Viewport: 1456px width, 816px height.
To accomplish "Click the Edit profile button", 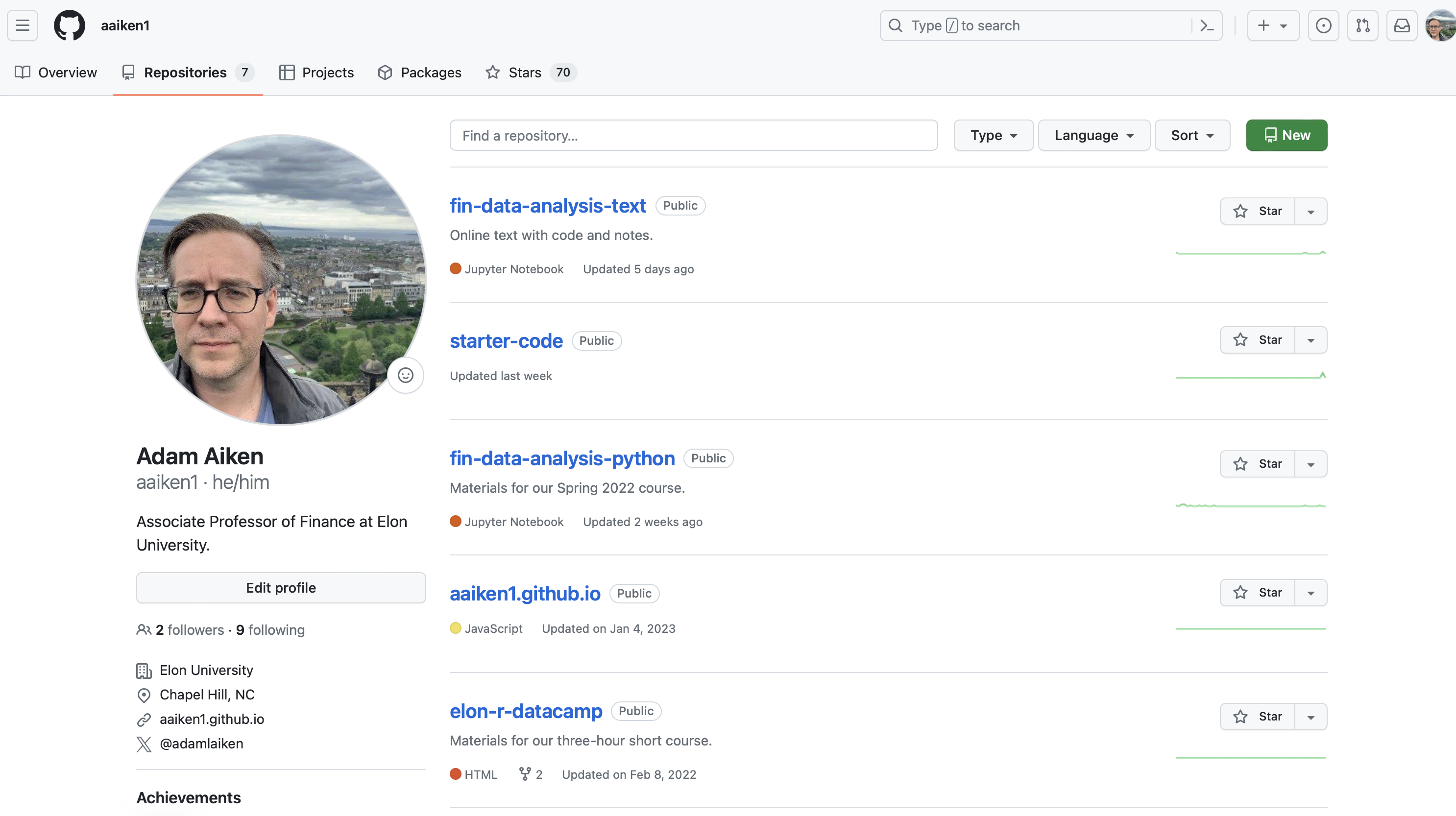I will pos(281,588).
